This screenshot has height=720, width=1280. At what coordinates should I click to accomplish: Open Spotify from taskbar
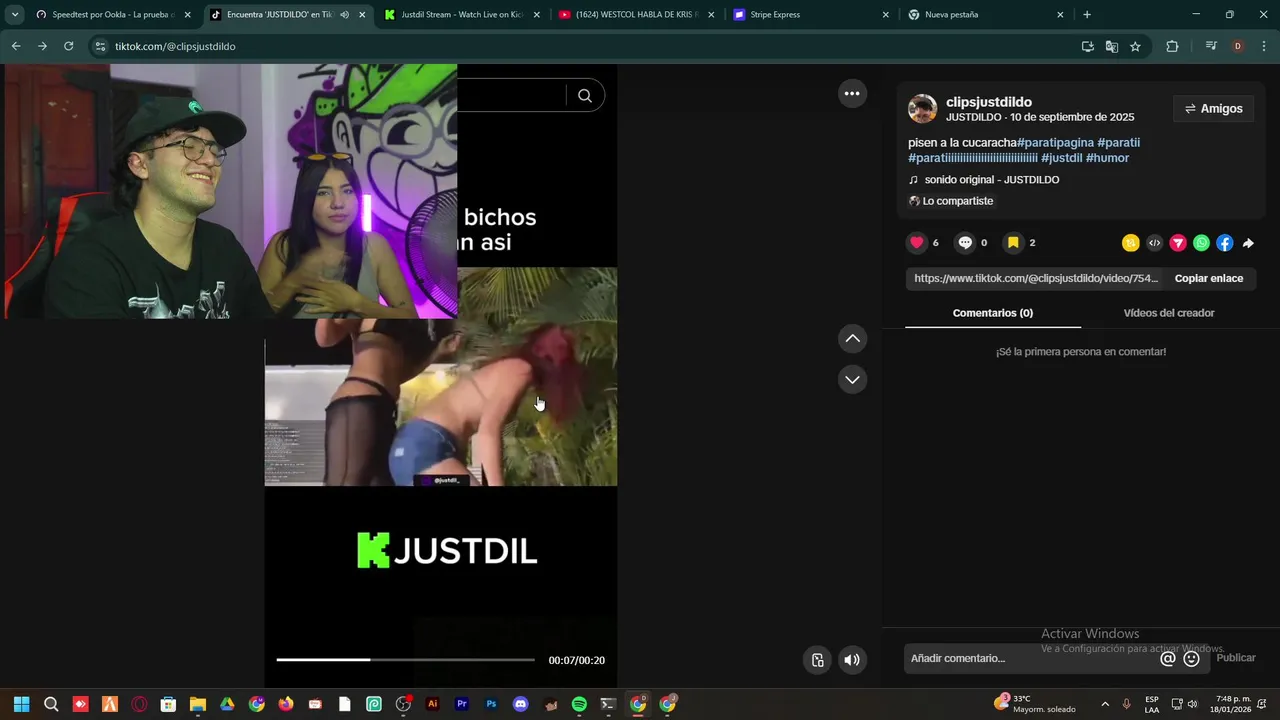(x=579, y=704)
